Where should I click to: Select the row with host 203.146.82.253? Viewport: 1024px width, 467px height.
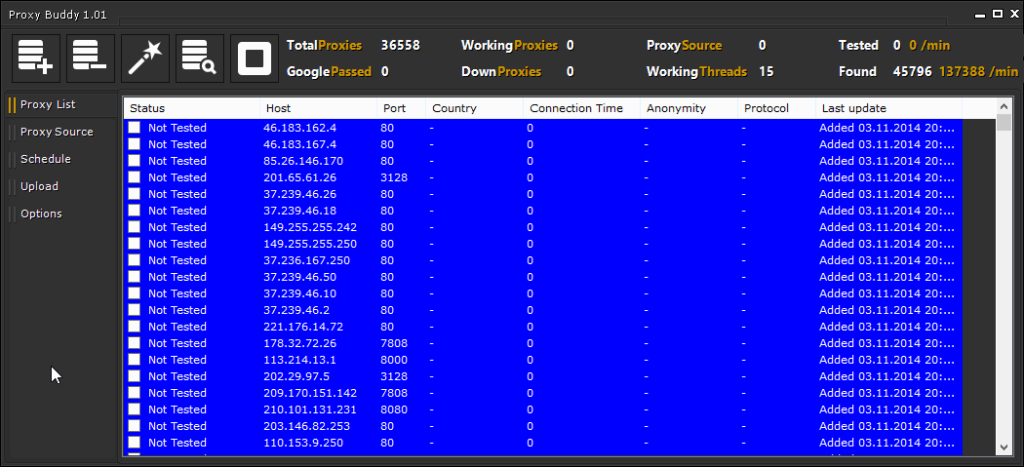tap(543, 426)
